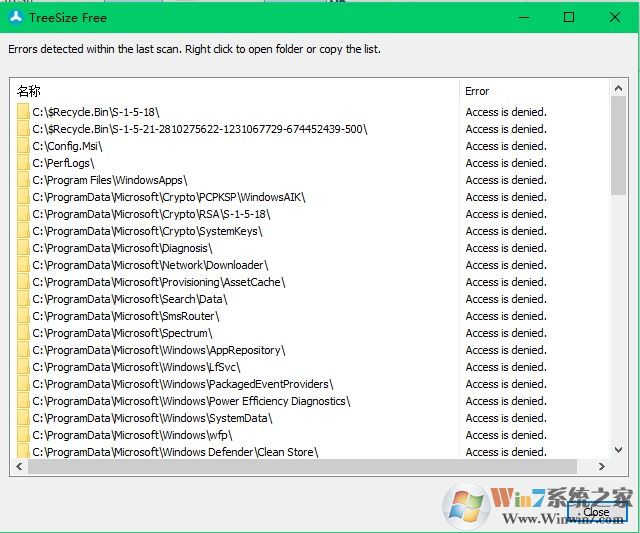Select path ending in Windows\wfp\

132,435
